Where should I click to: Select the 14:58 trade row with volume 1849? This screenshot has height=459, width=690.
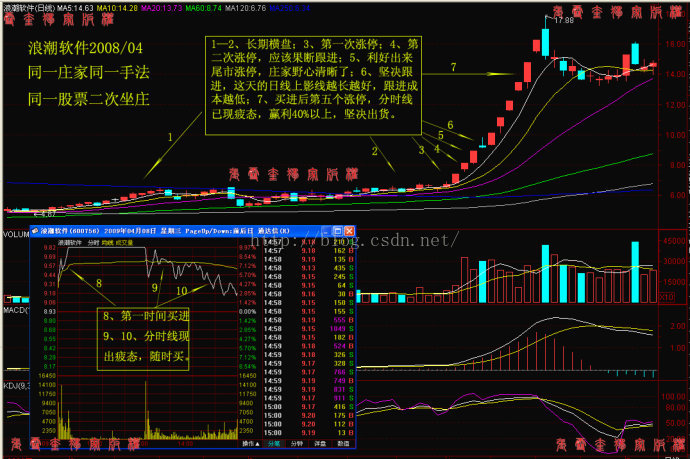[x=308, y=329]
